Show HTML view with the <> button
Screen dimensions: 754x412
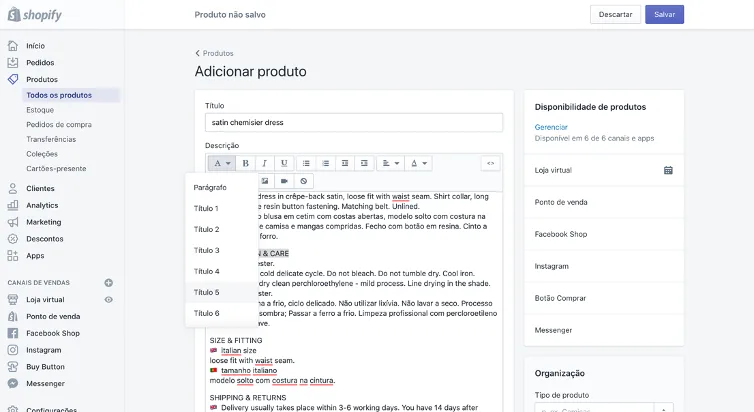point(490,163)
